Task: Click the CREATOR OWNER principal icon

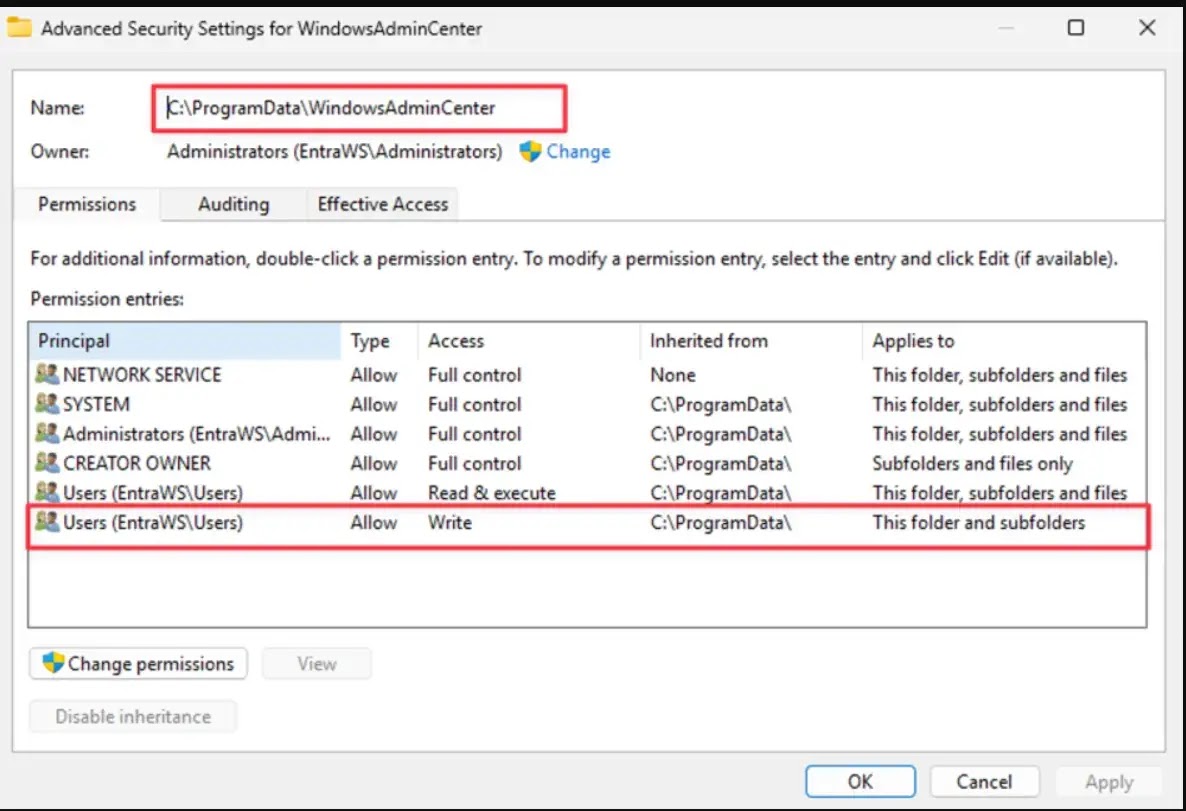Action: click(x=47, y=463)
